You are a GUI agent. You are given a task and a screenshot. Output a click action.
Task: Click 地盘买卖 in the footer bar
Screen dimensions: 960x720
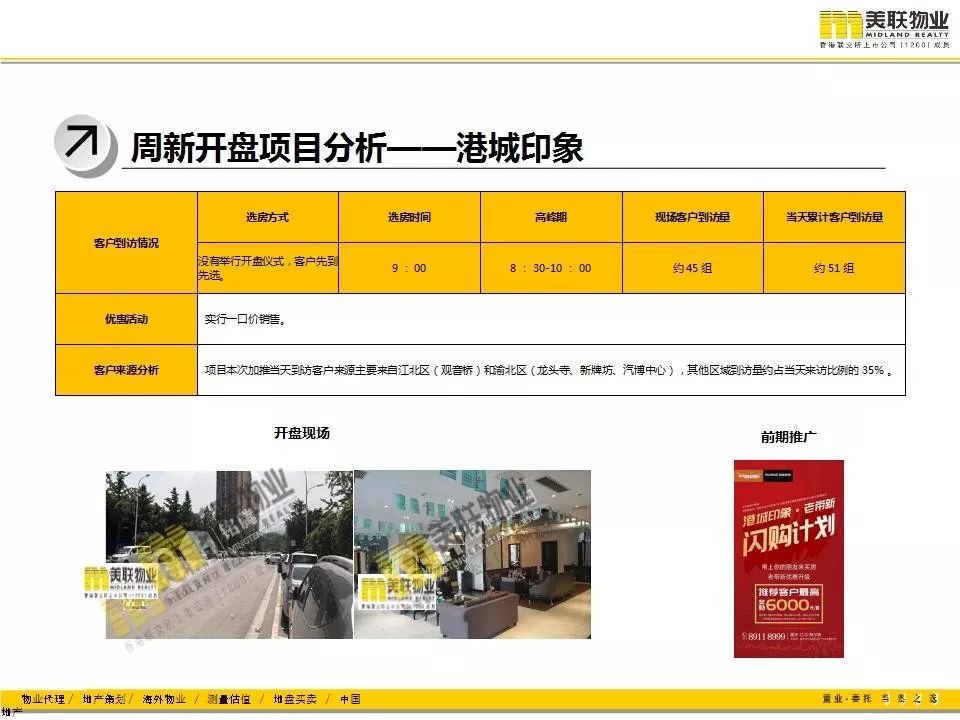coord(295,699)
